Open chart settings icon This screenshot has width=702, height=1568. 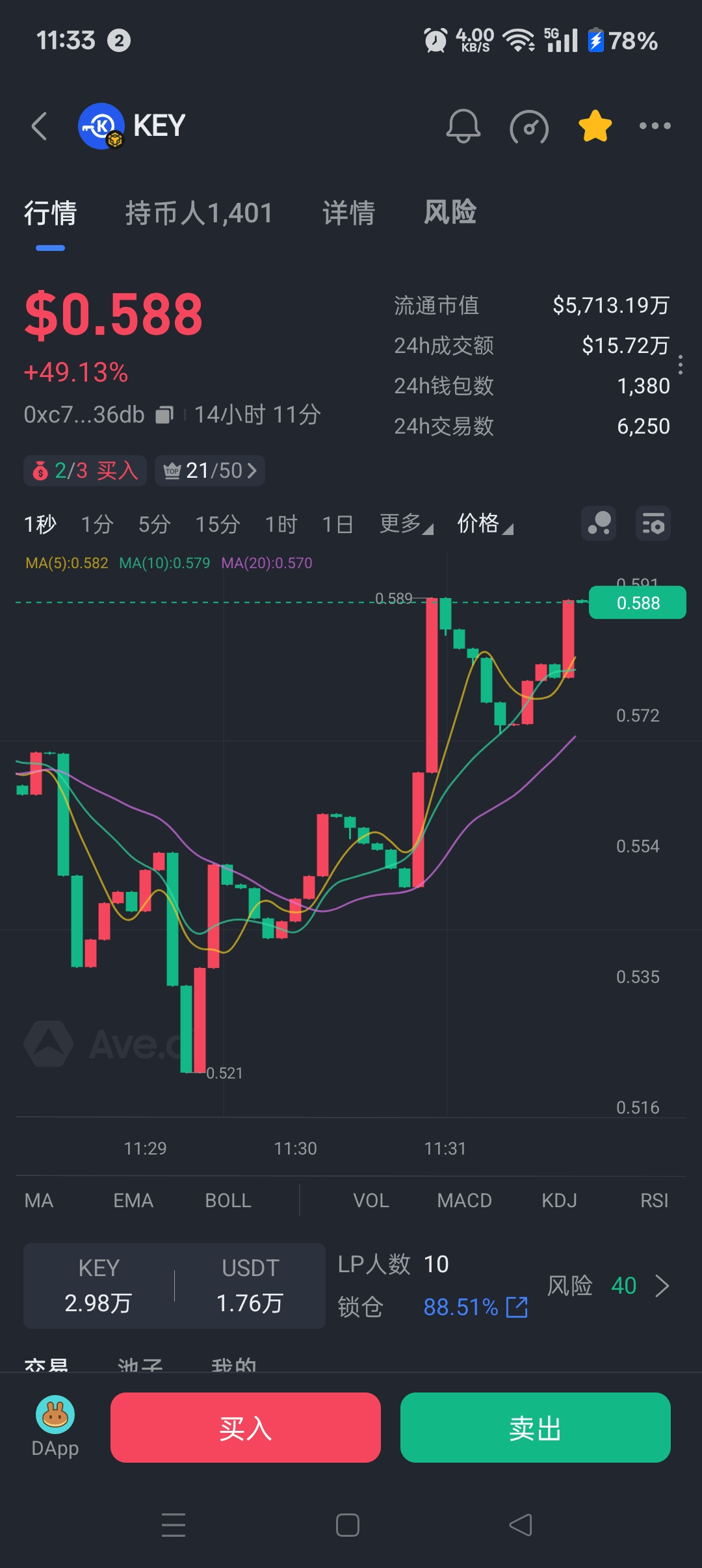tap(653, 523)
